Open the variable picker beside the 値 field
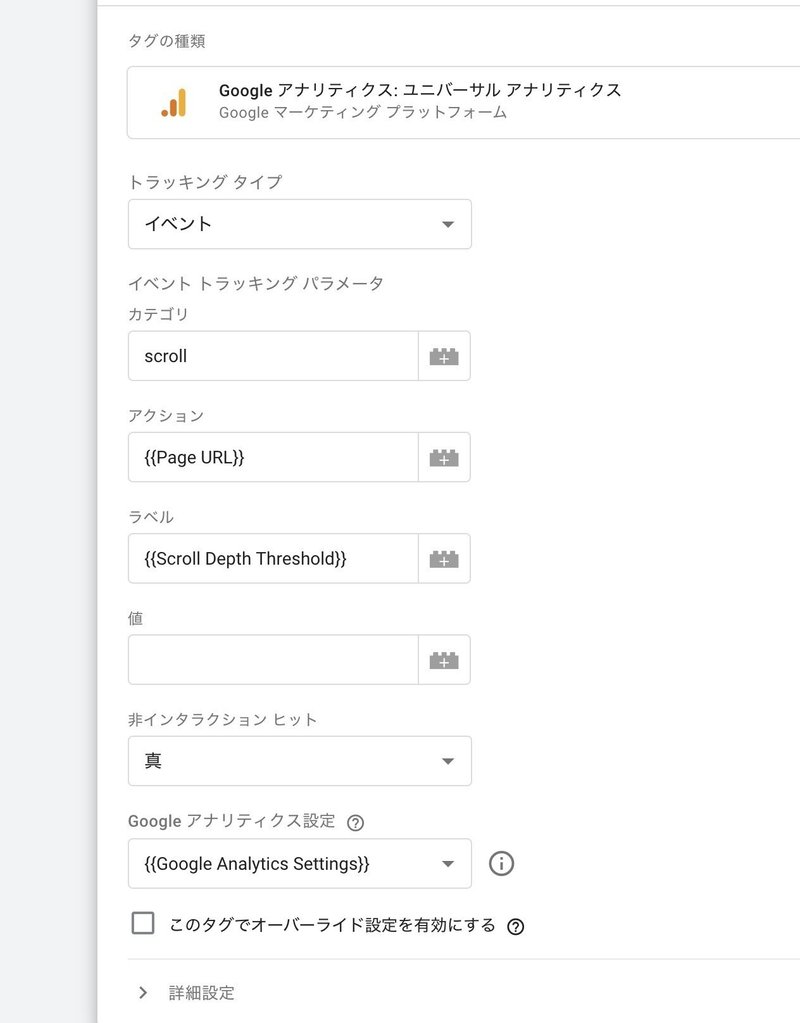This screenshot has height=1023, width=800. pyautogui.click(x=446, y=659)
